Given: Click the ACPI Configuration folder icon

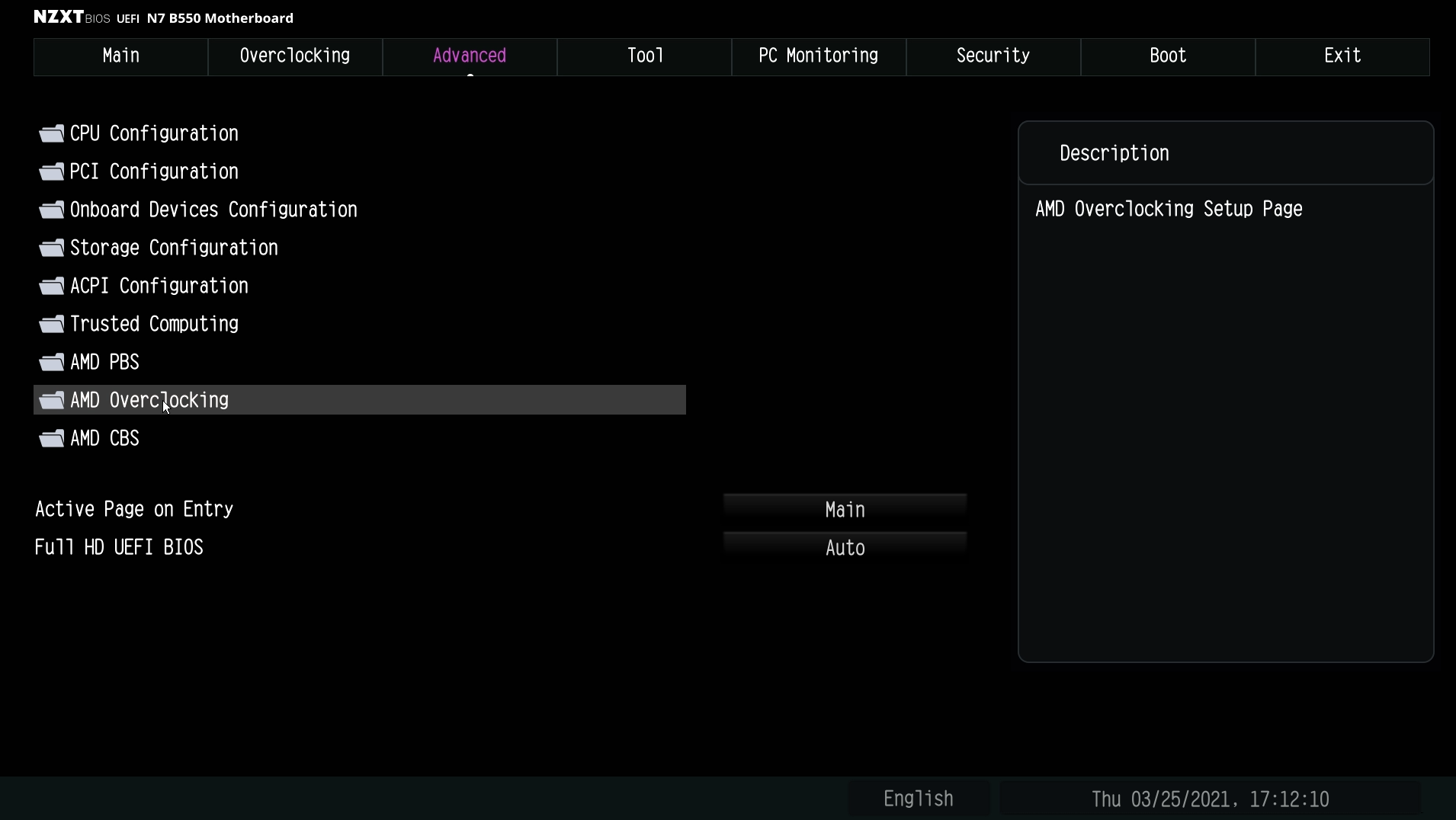Looking at the screenshot, I should (52, 287).
